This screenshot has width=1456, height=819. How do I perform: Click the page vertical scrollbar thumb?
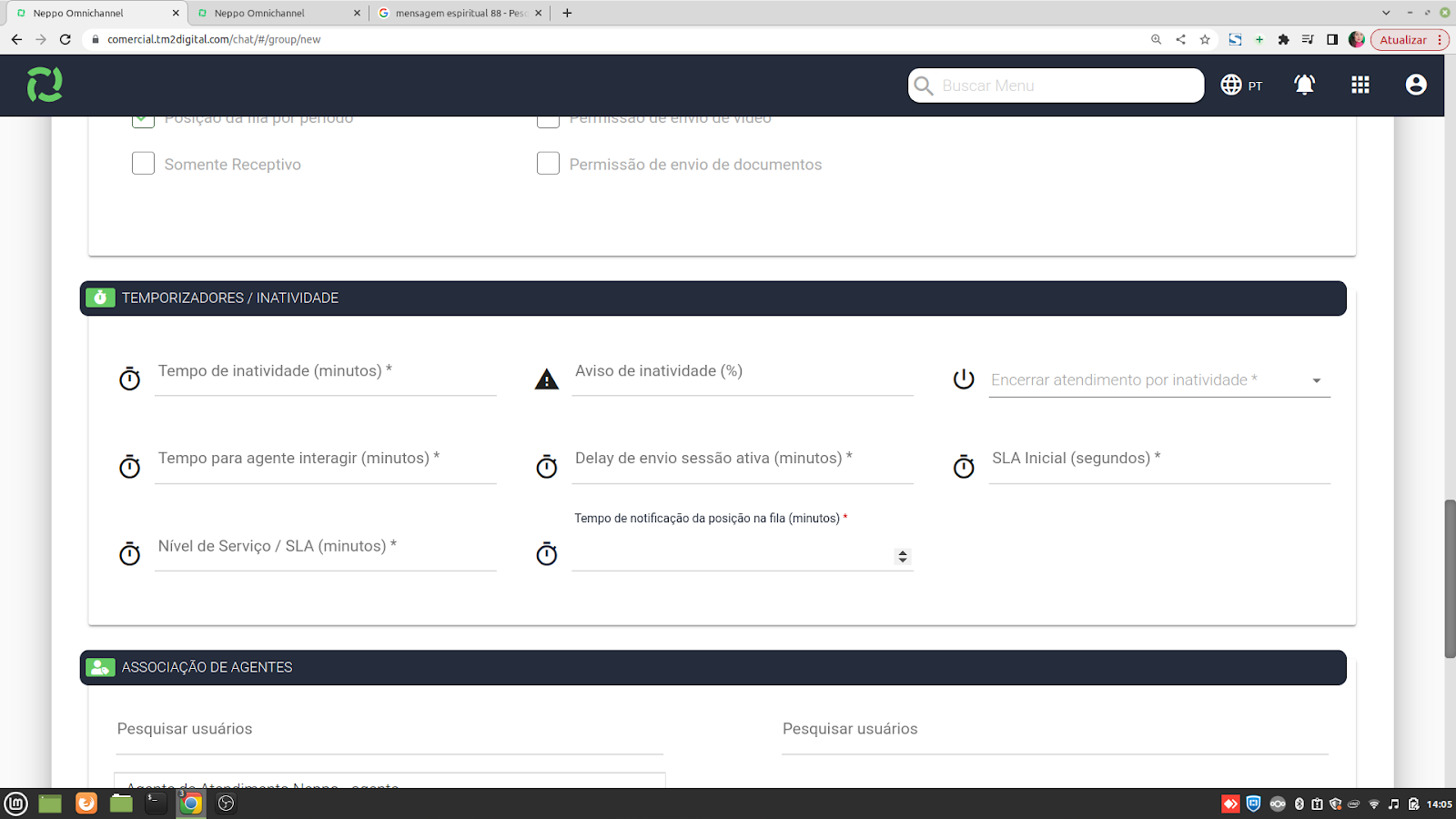[x=1450, y=579]
